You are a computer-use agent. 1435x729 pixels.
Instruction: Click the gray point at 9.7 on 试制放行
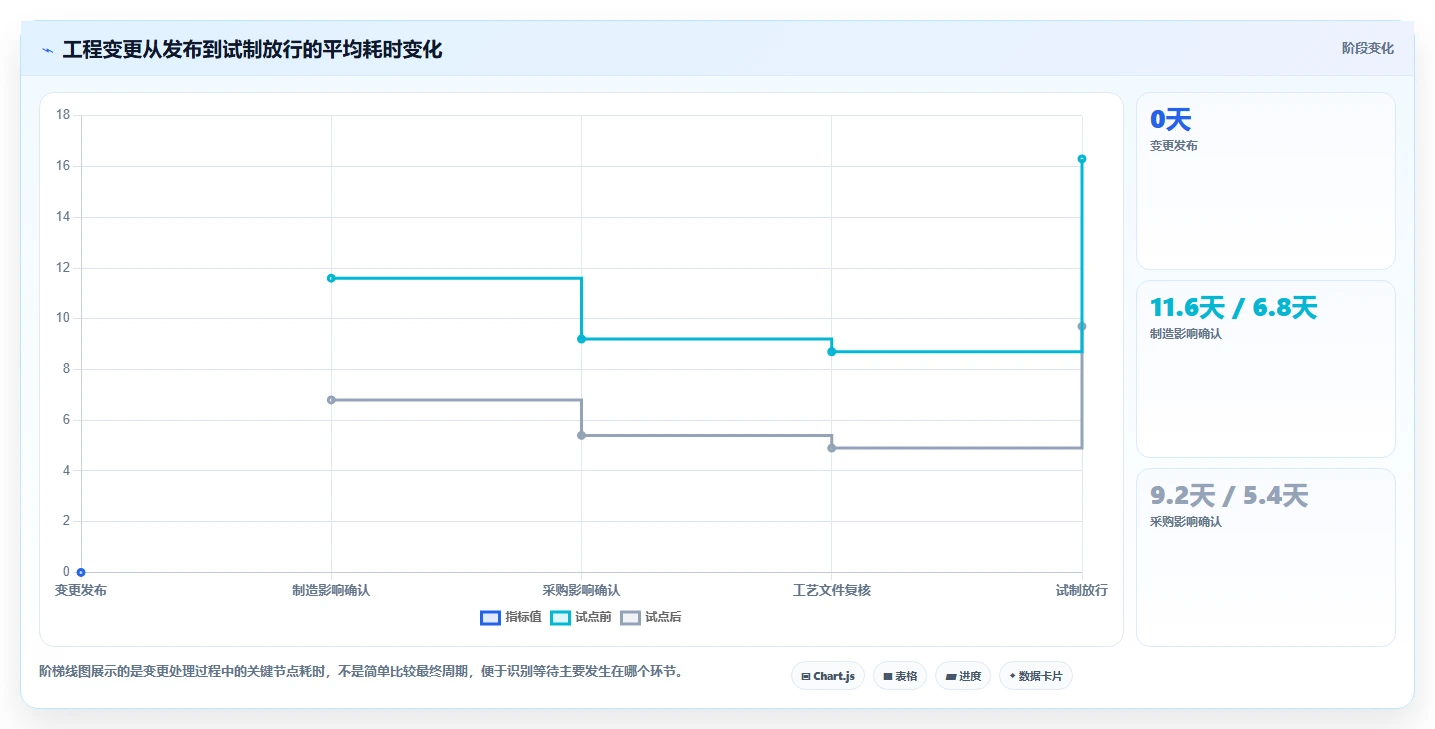1082,326
